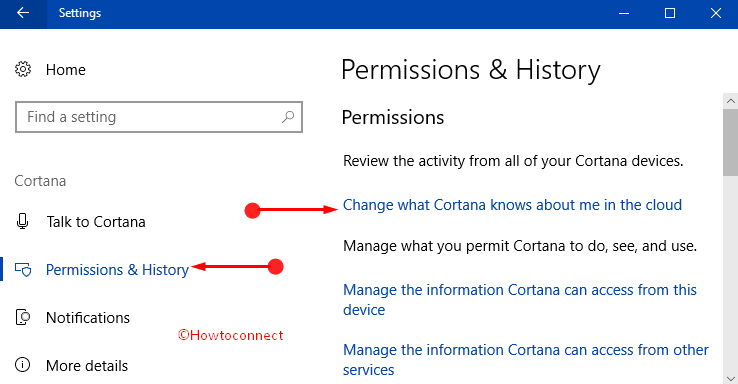
Task: Select Permissions & History sidebar label
Action: coord(117,270)
